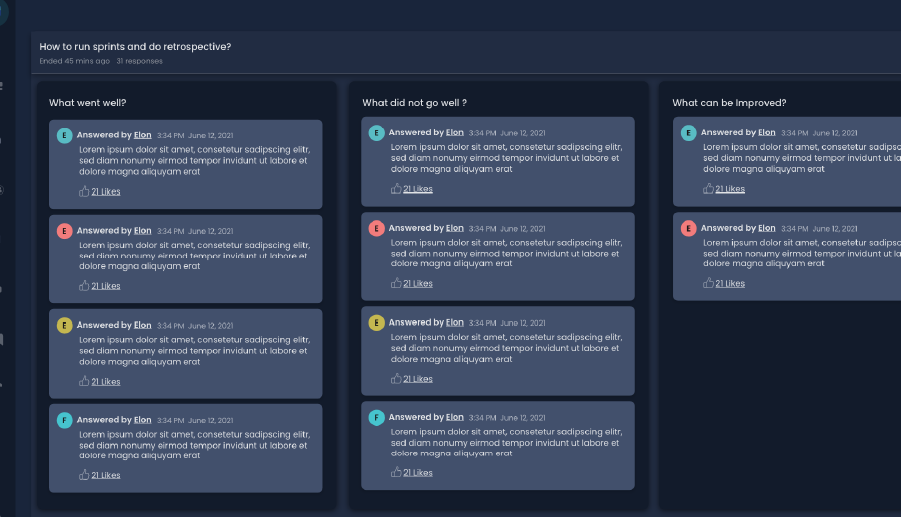The width and height of the screenshot is (901, 517).
Task: Open '21 Likes' on second 'What can be improved?' card
Action: (730, 283)
